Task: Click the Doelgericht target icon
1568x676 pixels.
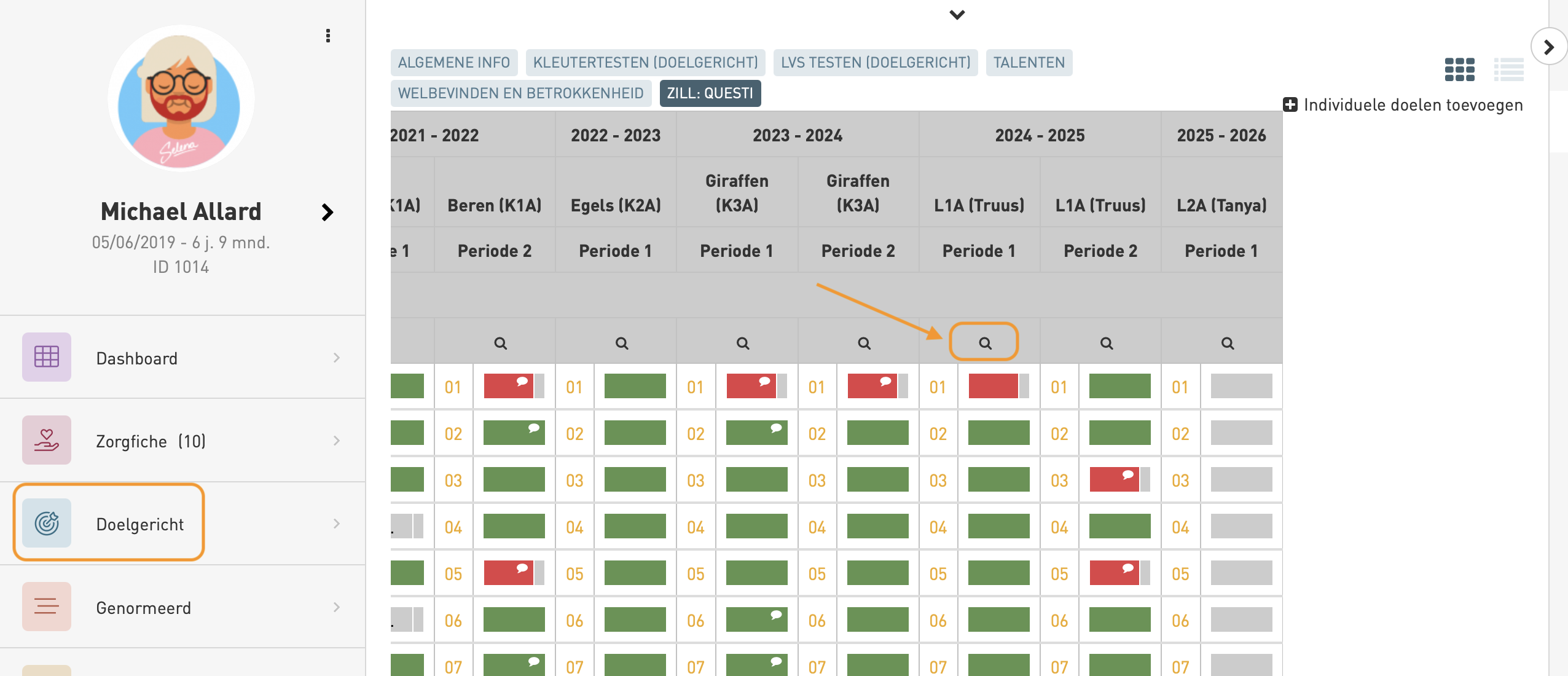Action: coord(47,523)
